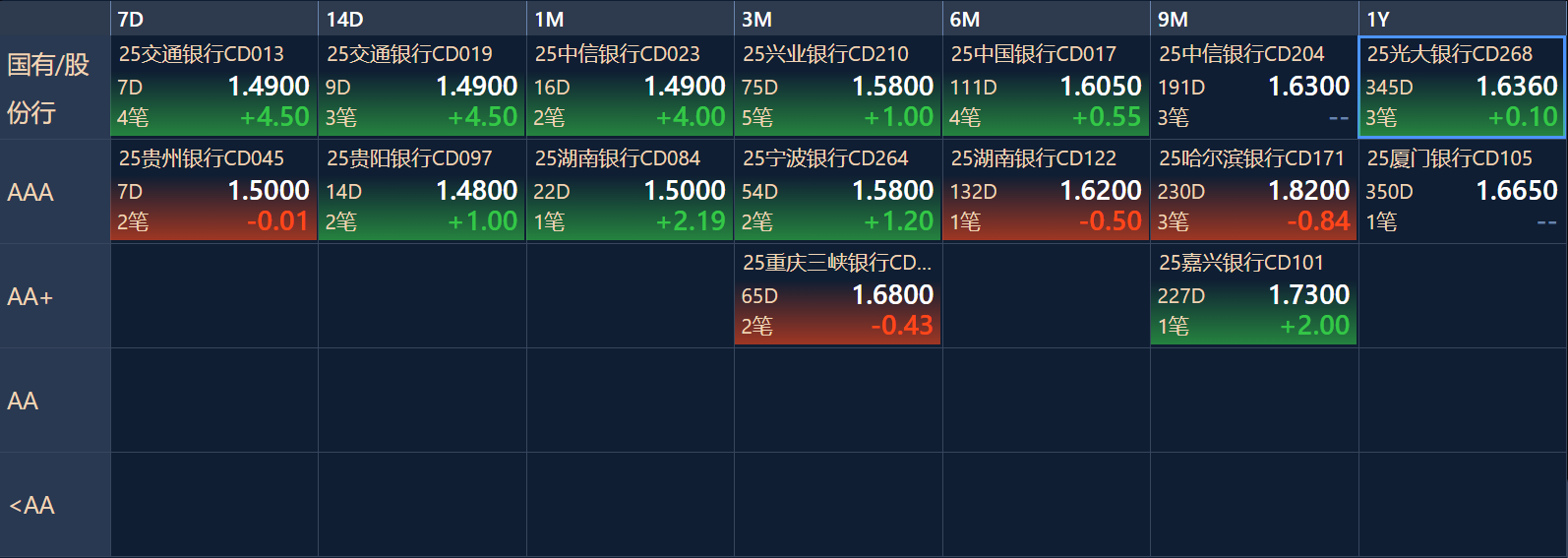Screen dimensions: 1568x558
Task: Click the 350D remaining term label
Action: pos(1389,192)
